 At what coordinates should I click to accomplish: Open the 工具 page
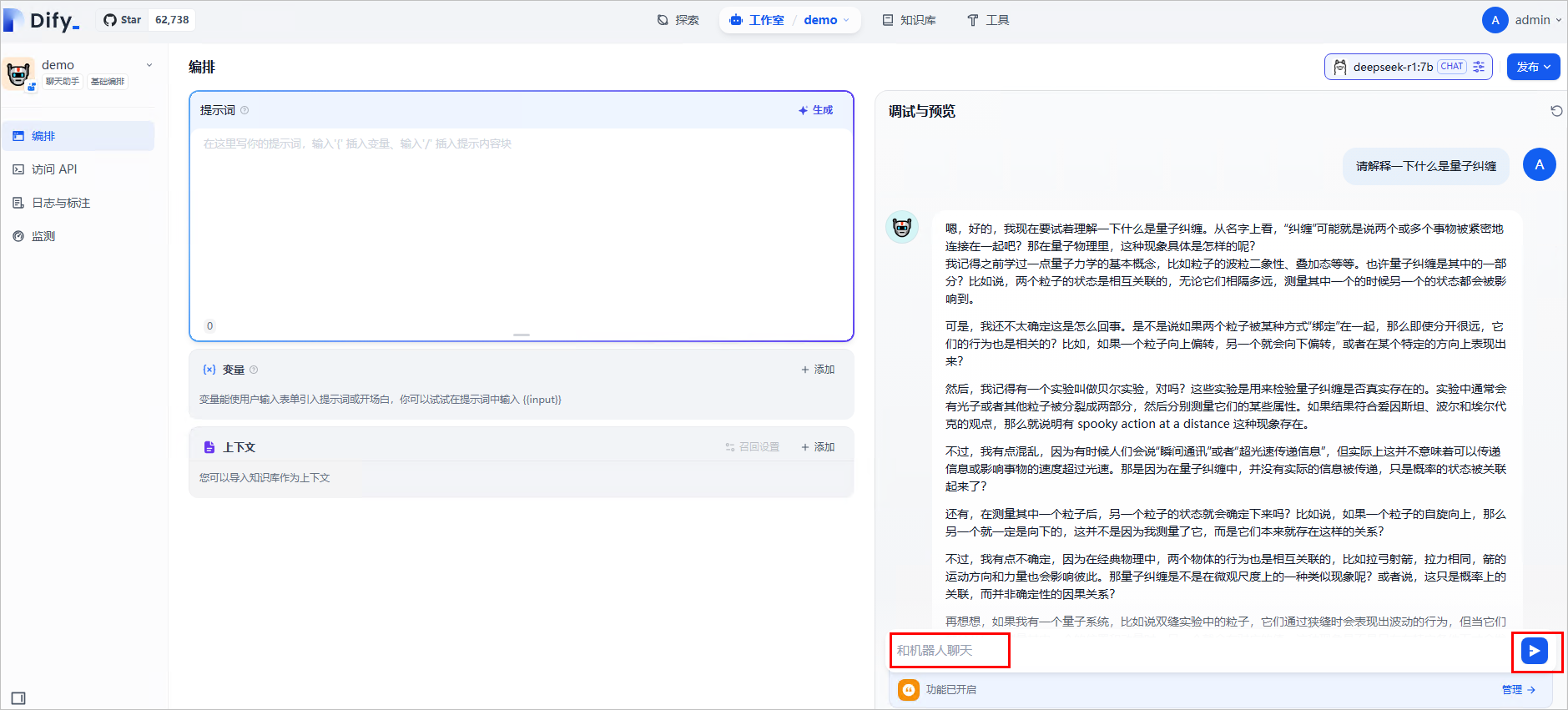[988, 20]
